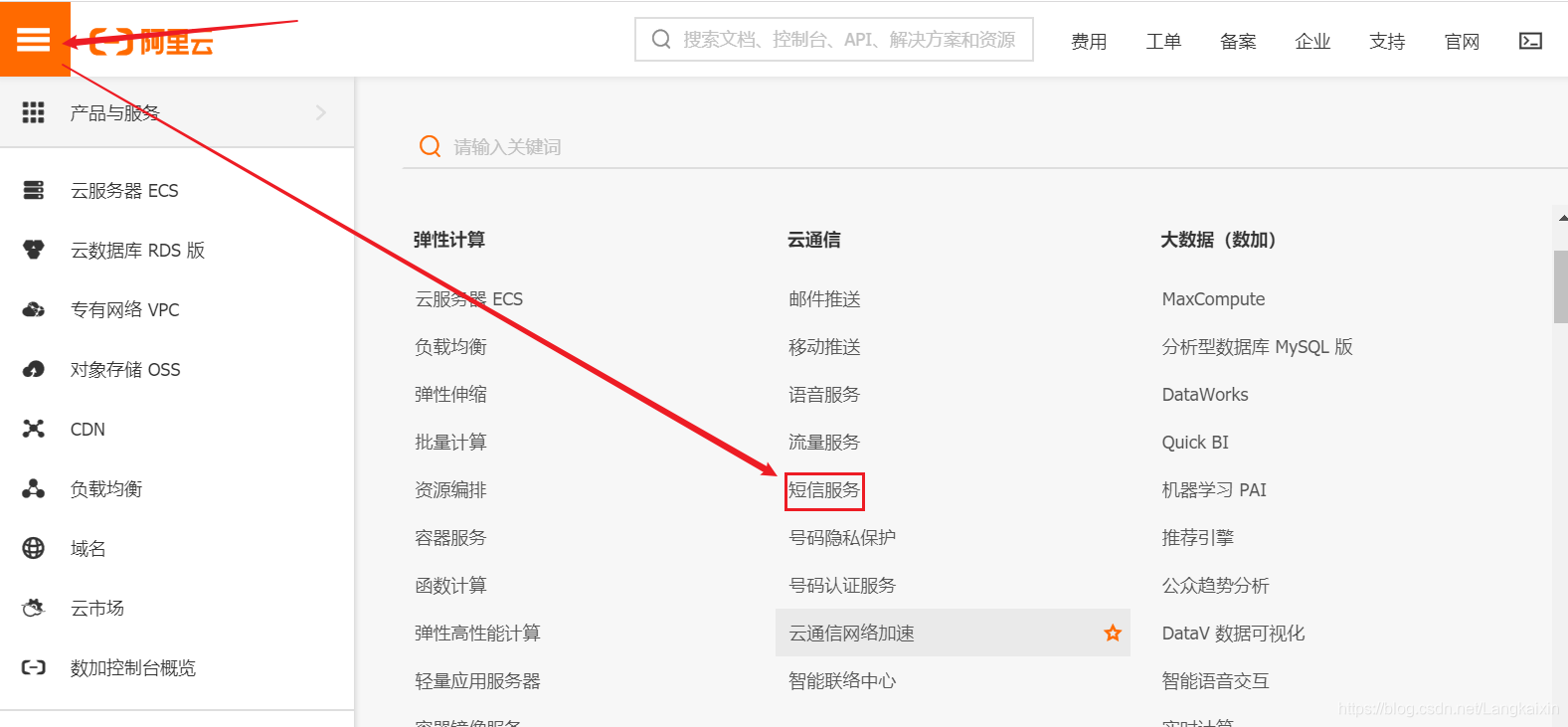Click the top search magnifier icon
Image resolution: width=1568 pixels, height=727 pixels.
(x=661, y=40)
